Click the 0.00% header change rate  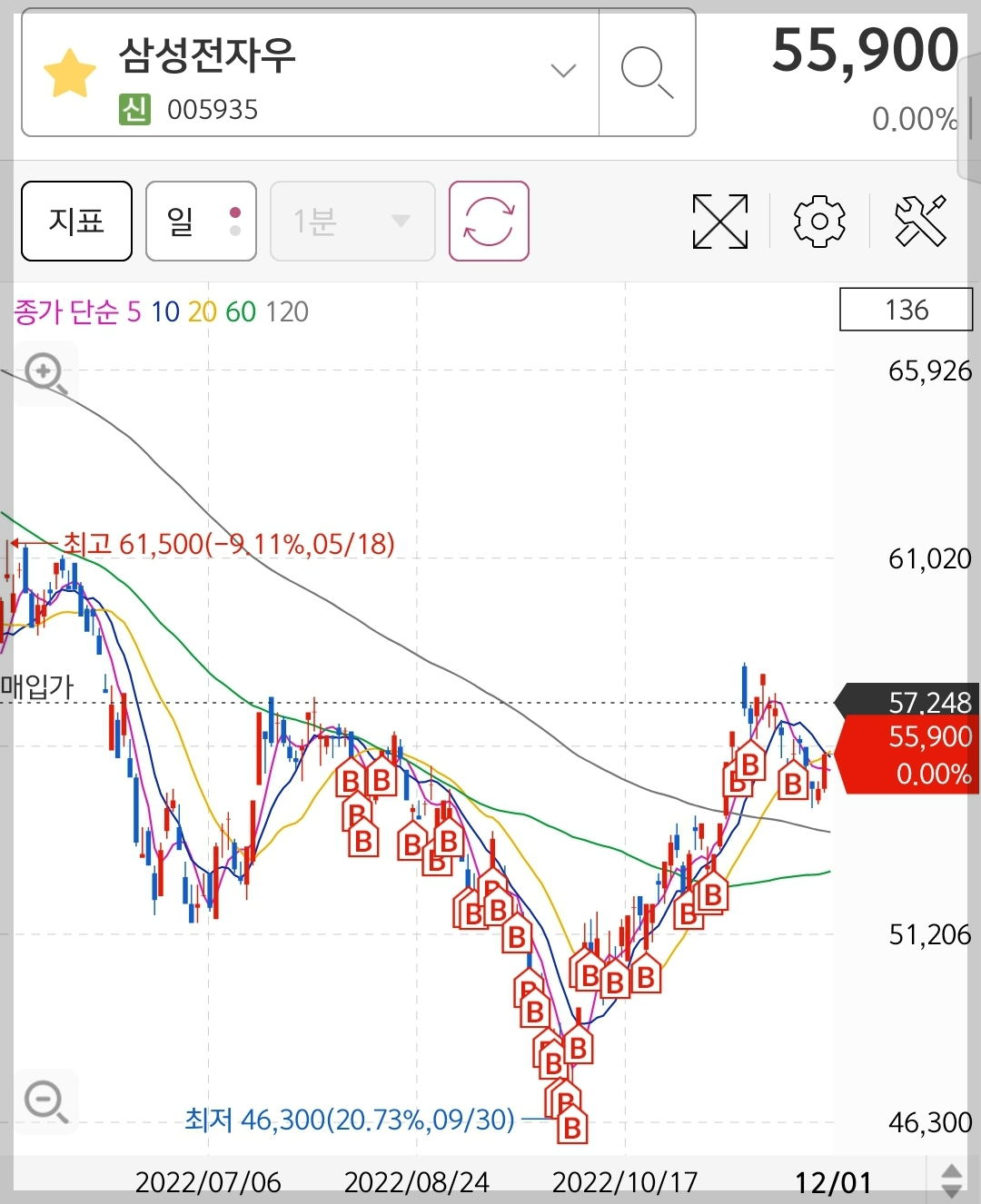click(x=915, y=118)
